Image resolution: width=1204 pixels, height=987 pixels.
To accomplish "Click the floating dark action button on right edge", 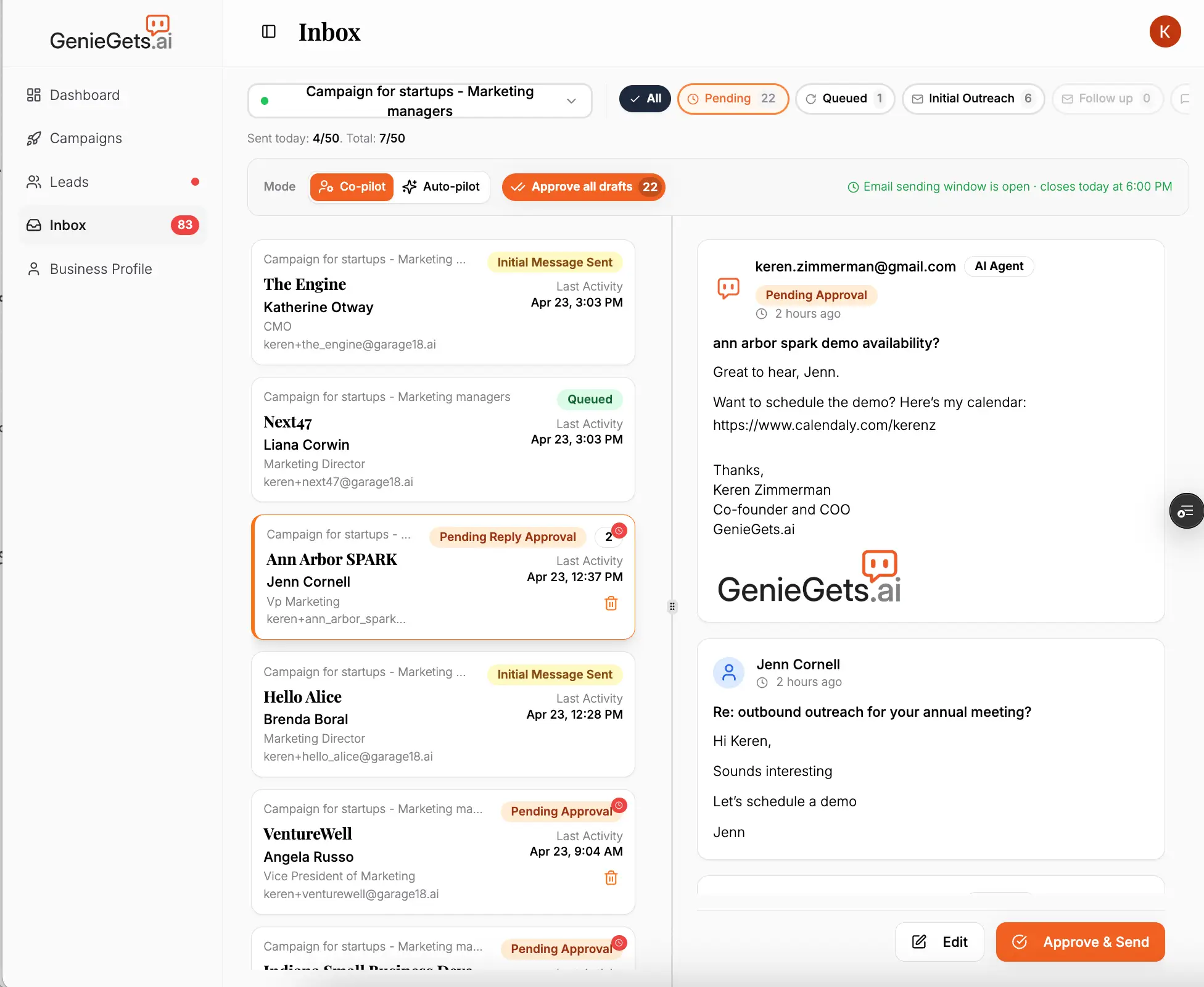I will pyautogui.click(x=1185, y=511).
